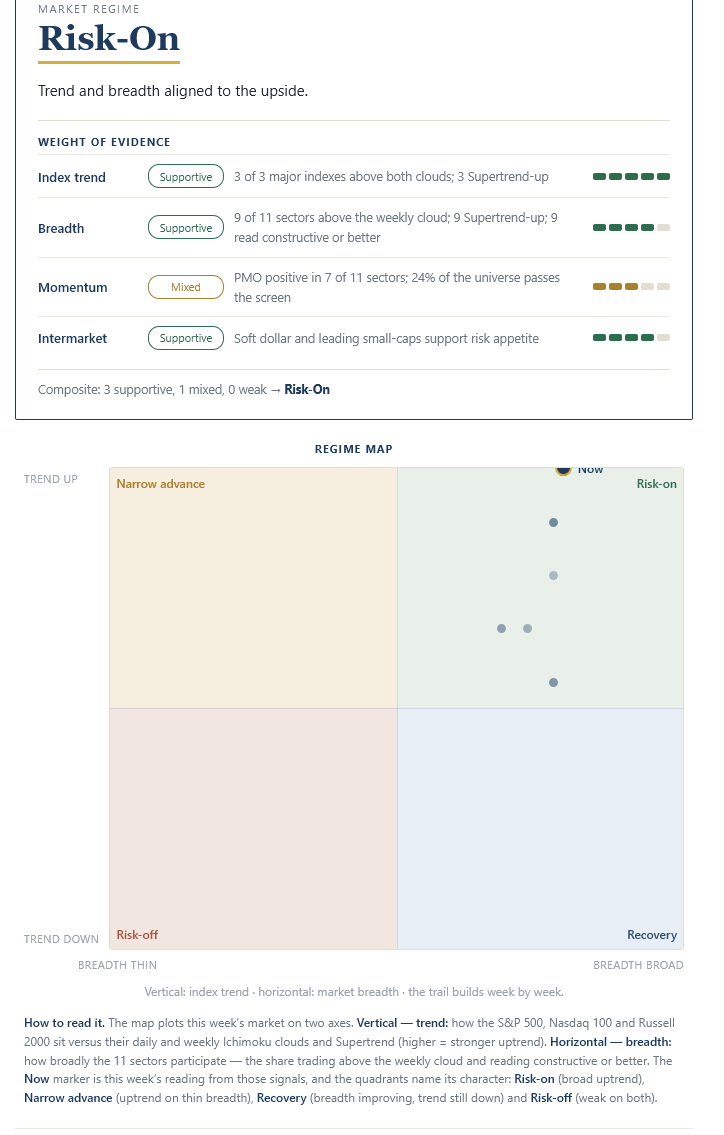The height and width of the screenshot is (1135, 724).
Task: Click the bold Risk-On in composite line
Action: coord(307,389)
